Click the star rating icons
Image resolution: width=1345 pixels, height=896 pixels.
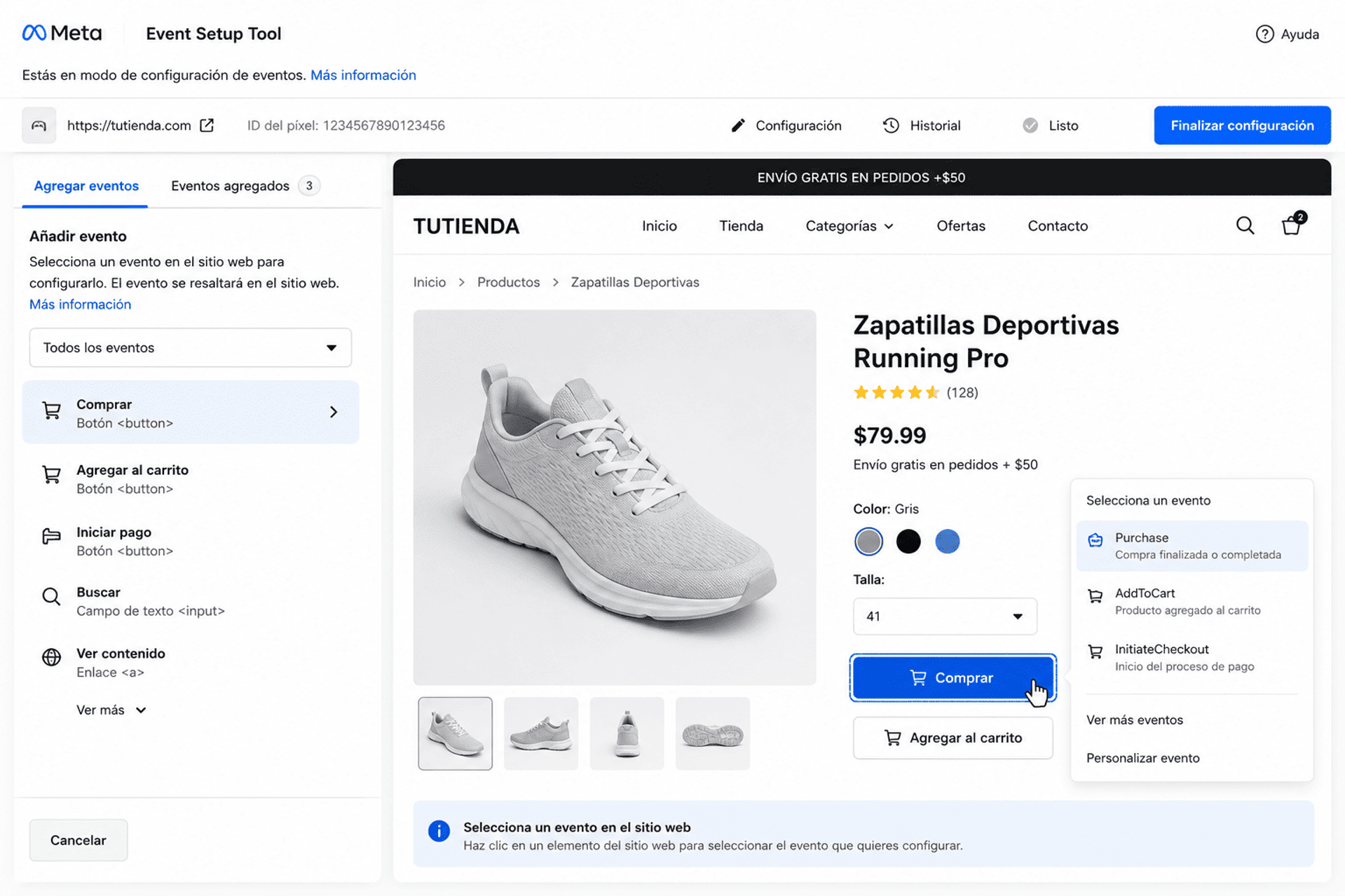[x=896, y=392]
